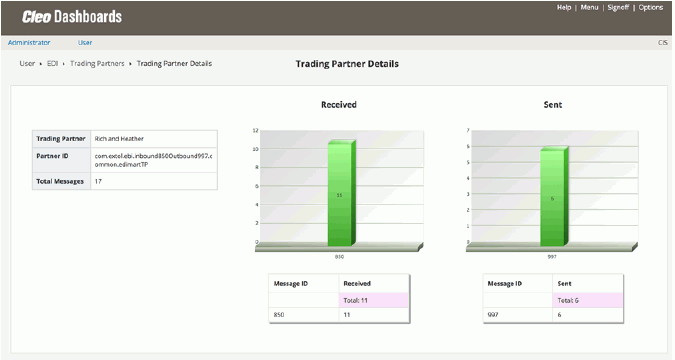Open the Menu link in header

(x=589, y=7)
